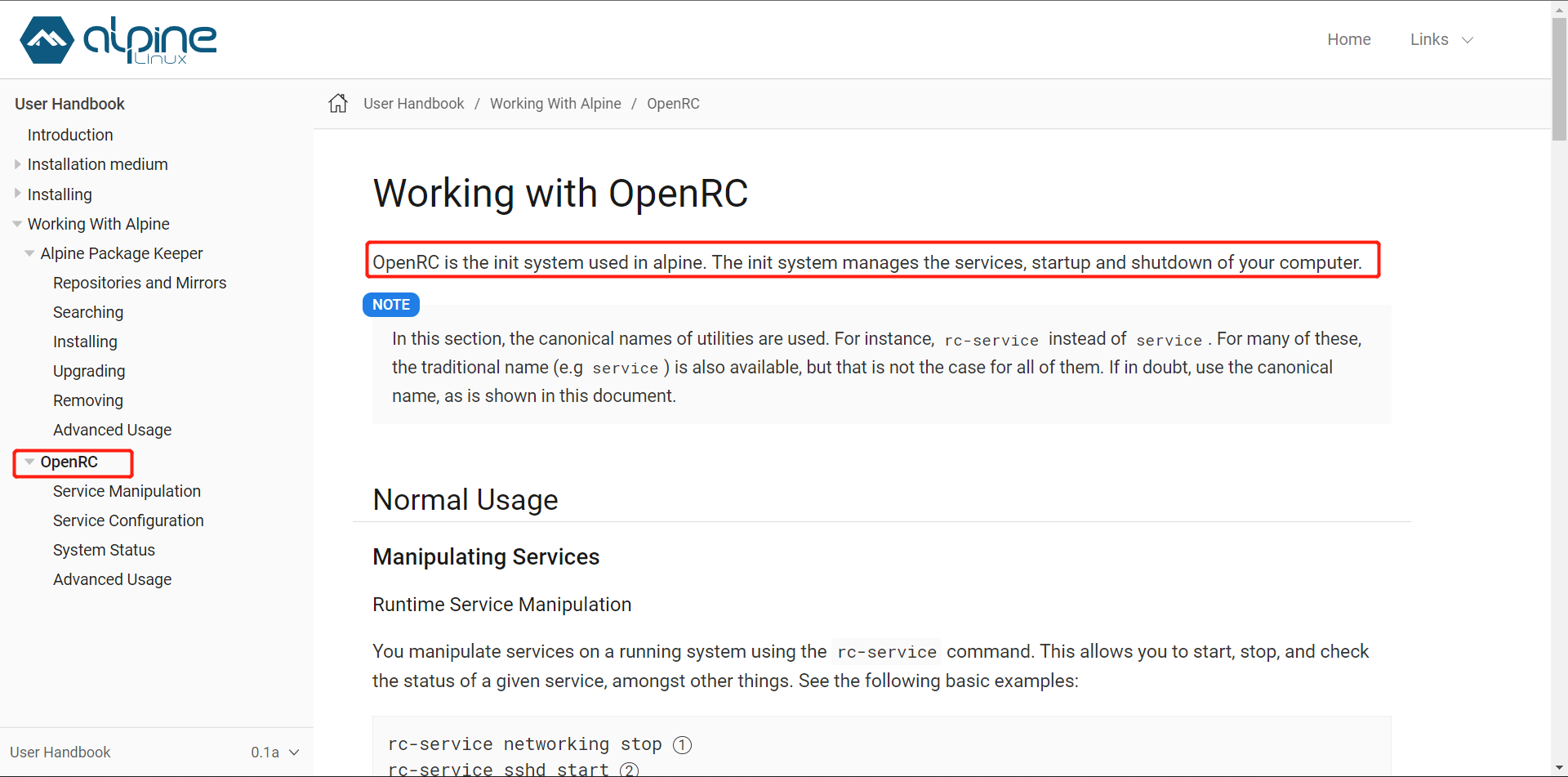Click OpenRC breadcrumb item
Viewport: 1568px width, 777px height.
[673, 104]
